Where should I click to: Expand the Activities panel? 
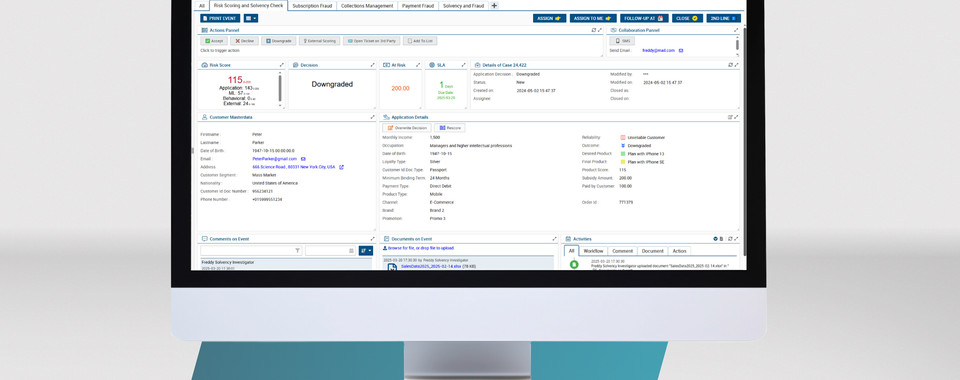pyautogui.click(x=737, y=239)
